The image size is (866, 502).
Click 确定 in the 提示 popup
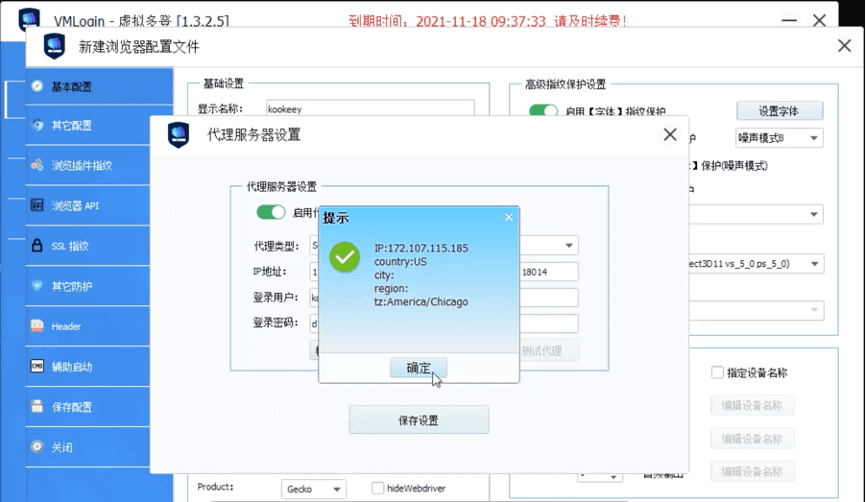pos(418,368)
